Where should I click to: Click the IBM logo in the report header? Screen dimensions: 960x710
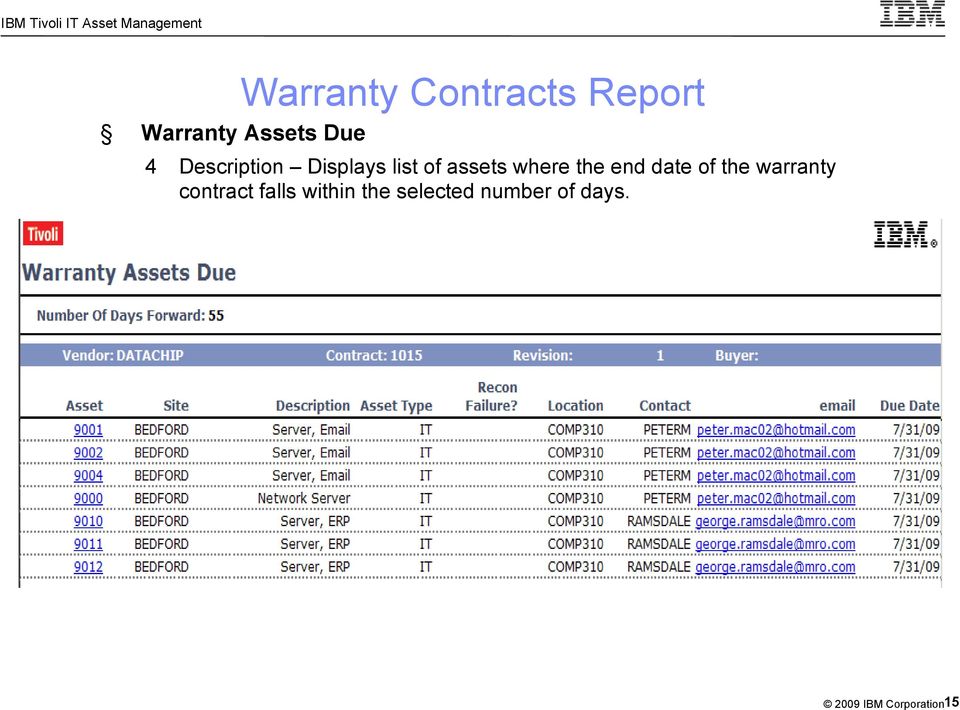pyautogui.click(x=905, y=234)
